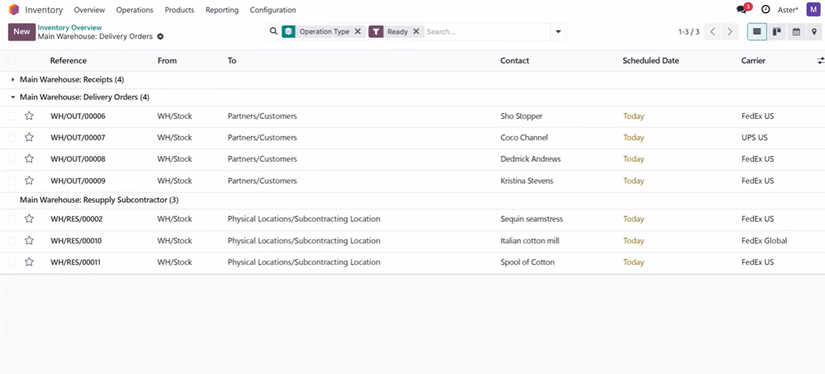Go to next page of records

tap(730, 32)
